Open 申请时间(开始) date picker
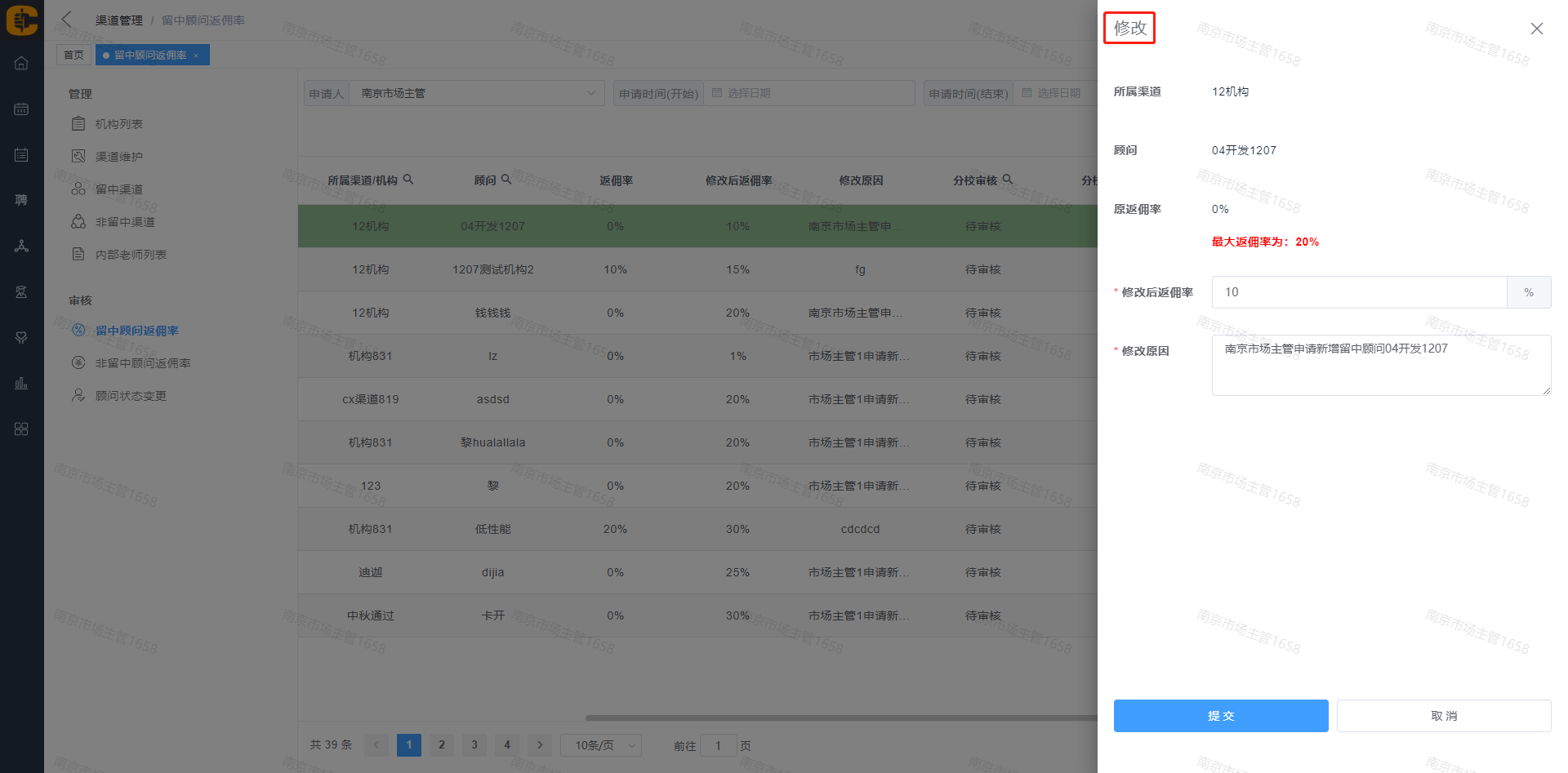The height and width of the screenshot is (773, 1568). tap(808, 93)
